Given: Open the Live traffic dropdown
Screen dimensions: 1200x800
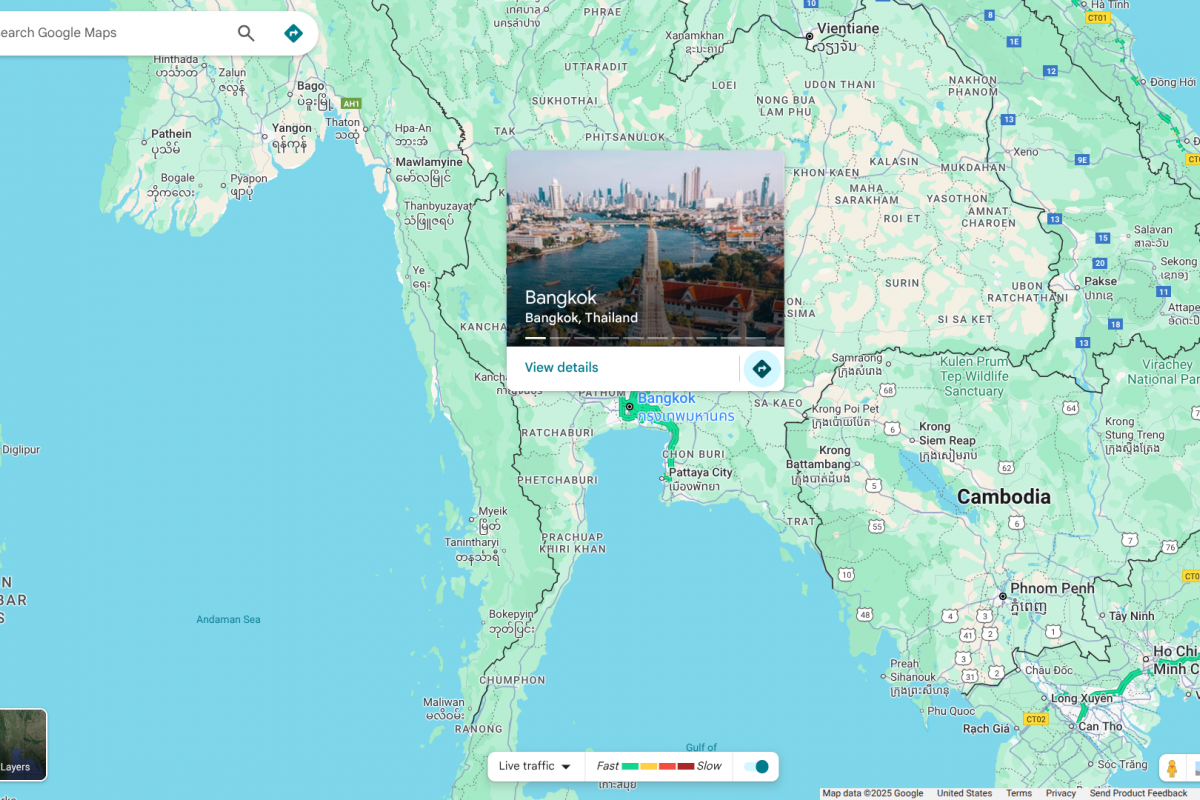Looking at the screenshot, I should [535, 767].
